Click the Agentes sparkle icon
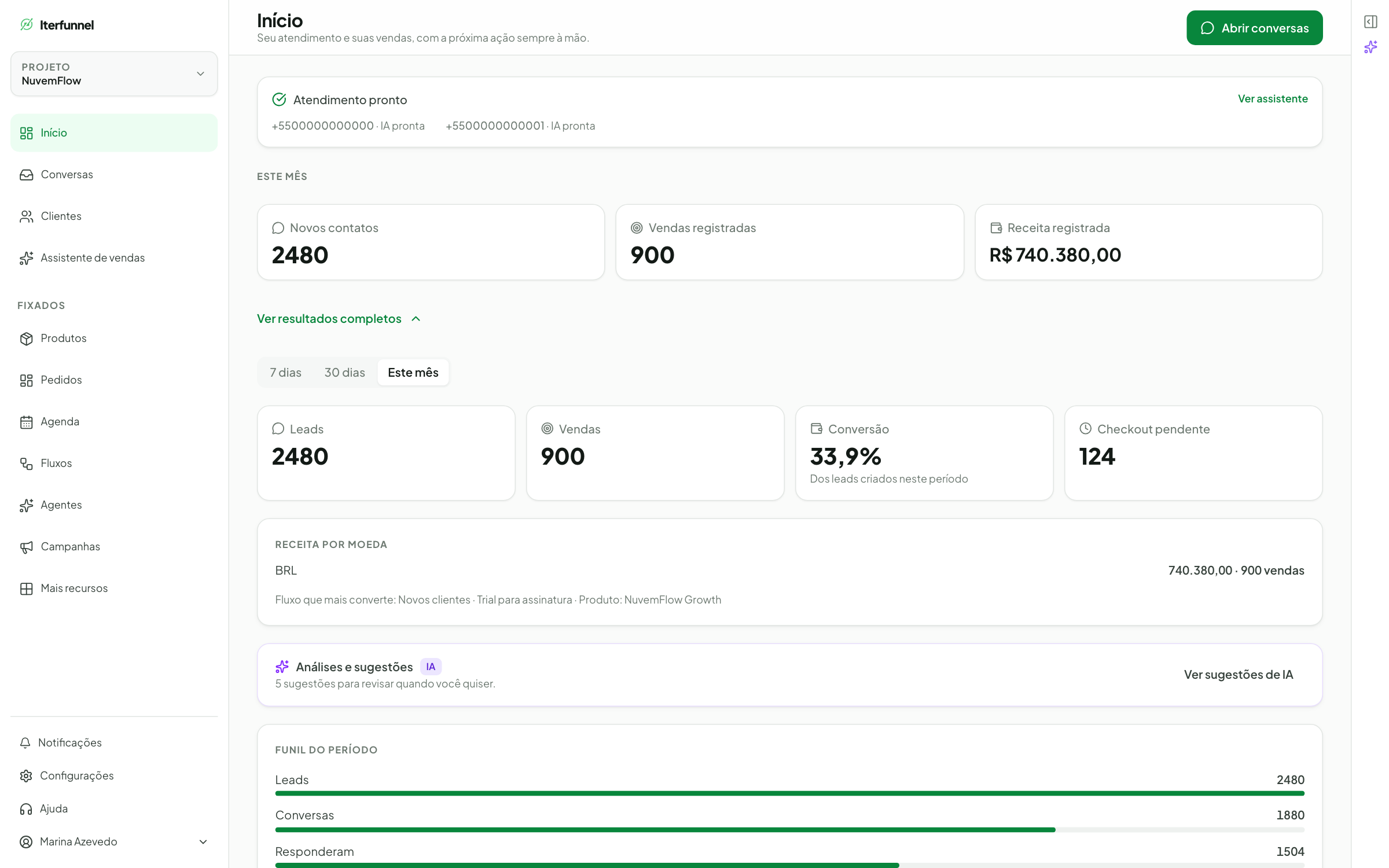Image resolution: width=1389 pixels, height=868 pixels. pyautogui.click(x=26, y=505)
